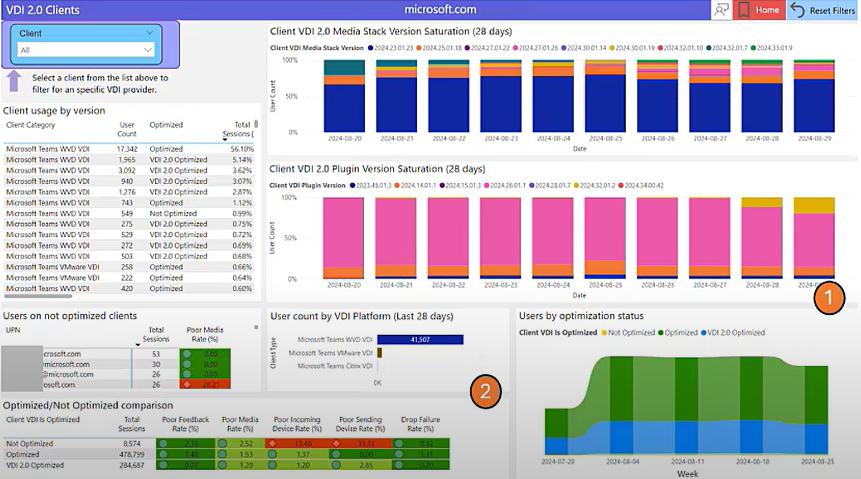
Task: Select the Microsoft Teams WVD VDI blue bar
Action: (420, 340)
